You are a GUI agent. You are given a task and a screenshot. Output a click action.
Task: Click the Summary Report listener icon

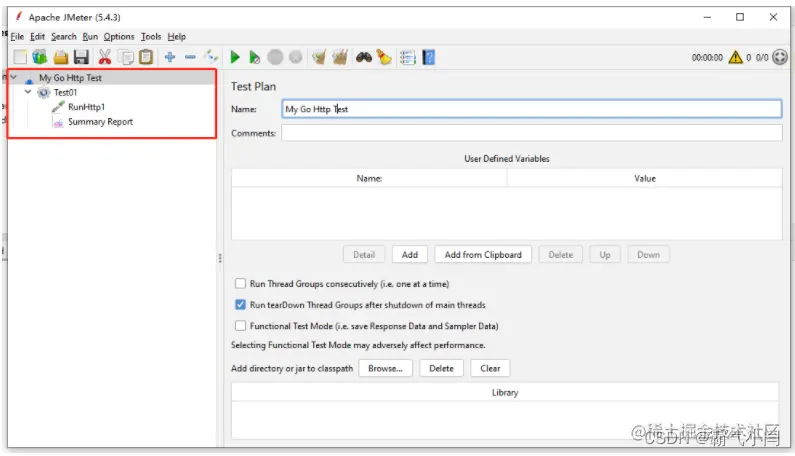(58, 122)
